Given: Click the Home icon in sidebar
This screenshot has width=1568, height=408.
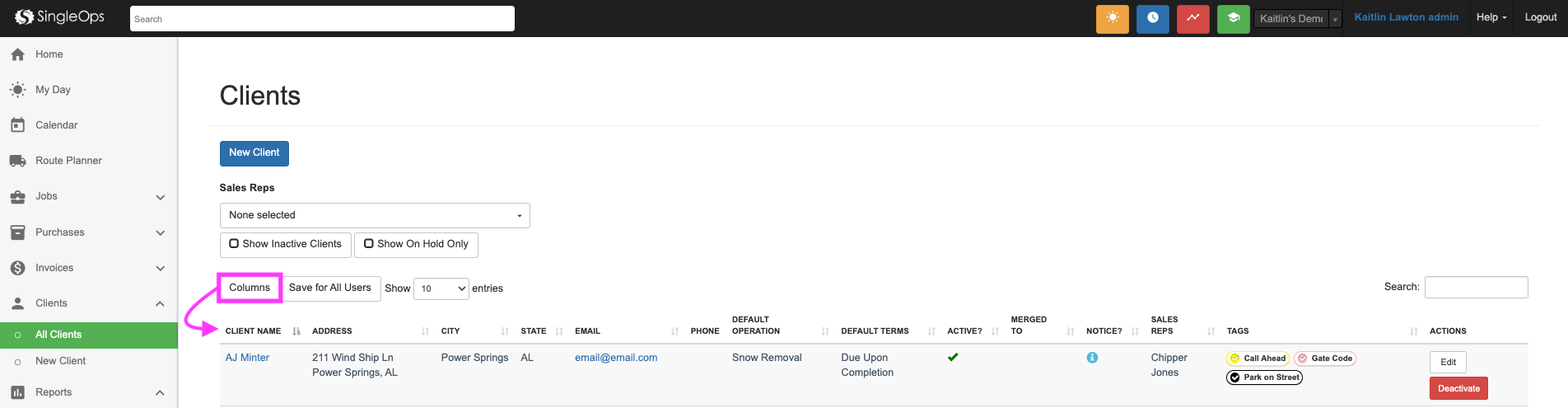Looking at the screenshot, I should (18, 54).
